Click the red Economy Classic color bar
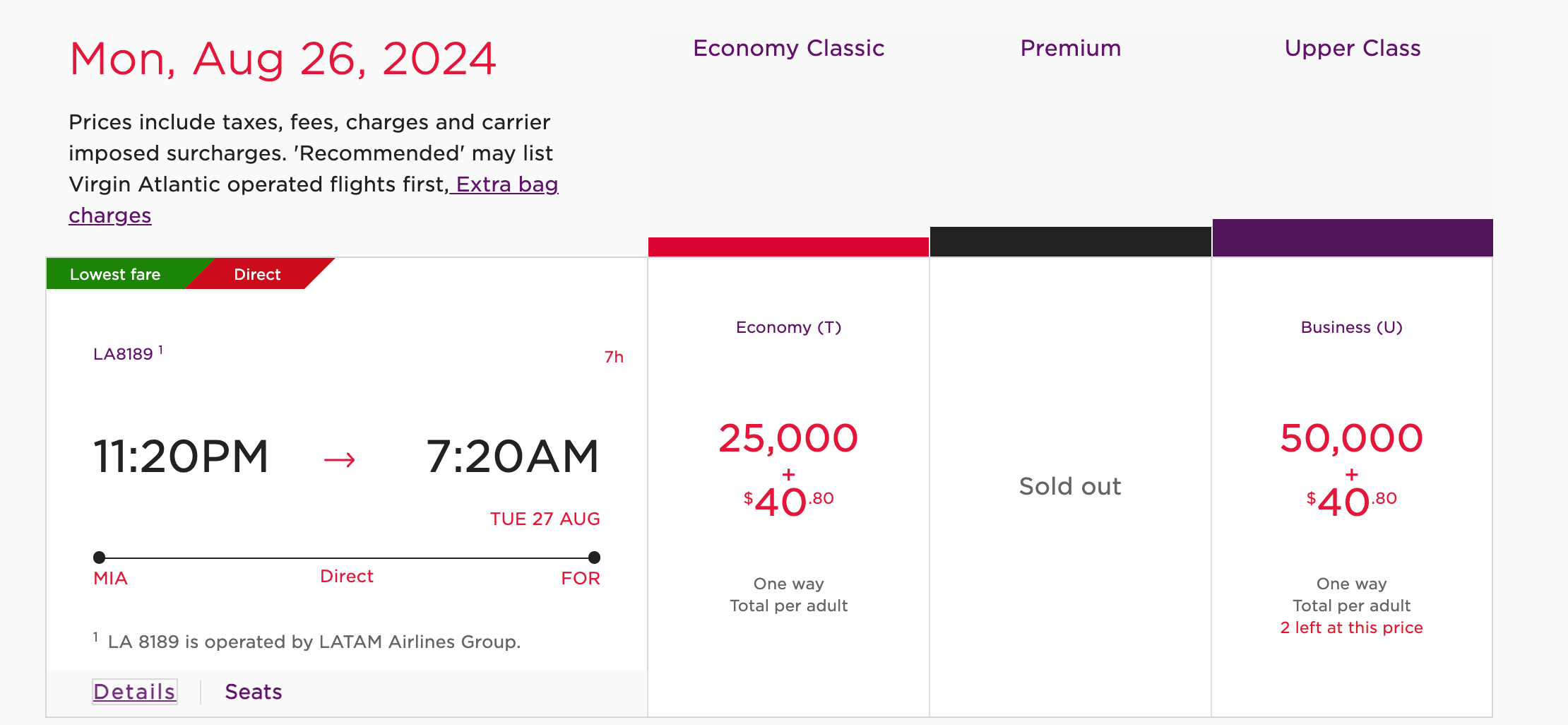Screen dimensions: 1568x725 pos(788,247)
